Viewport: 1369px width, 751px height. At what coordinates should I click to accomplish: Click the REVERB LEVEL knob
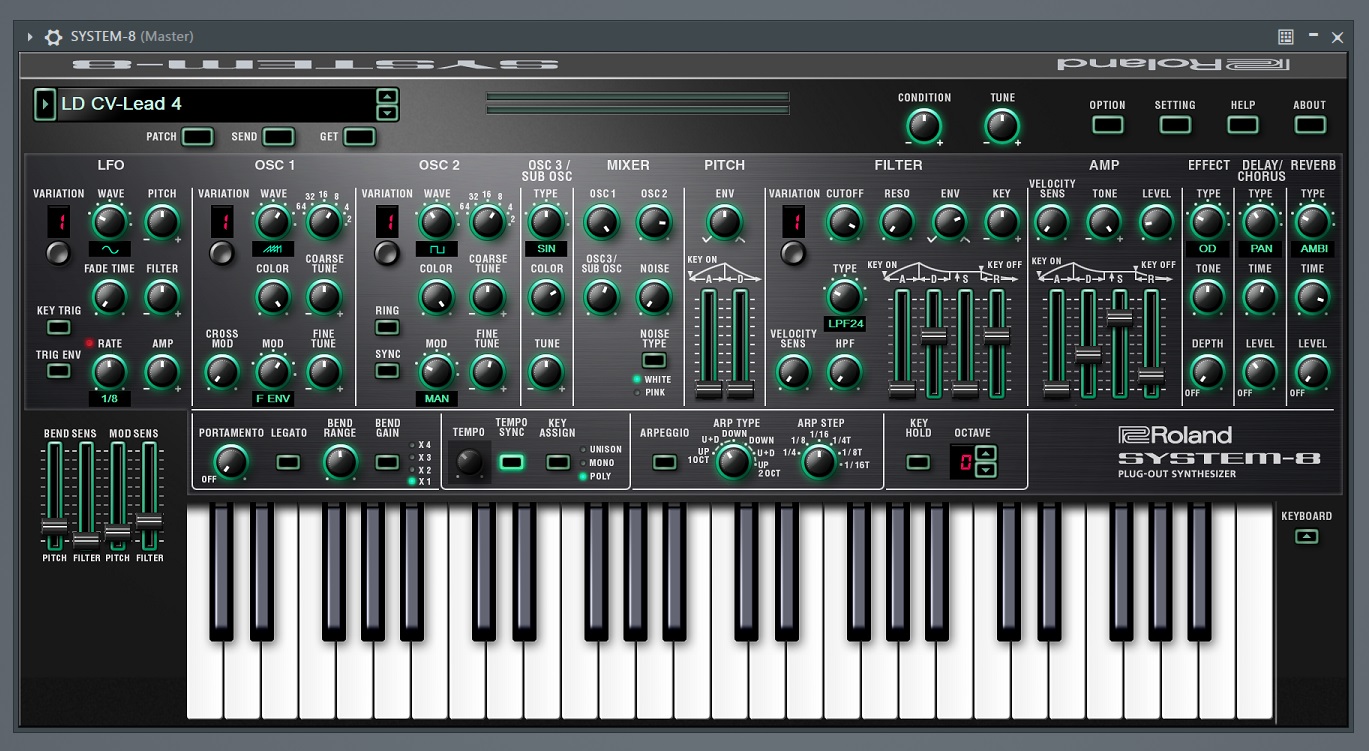click(x=1312, y=372)
